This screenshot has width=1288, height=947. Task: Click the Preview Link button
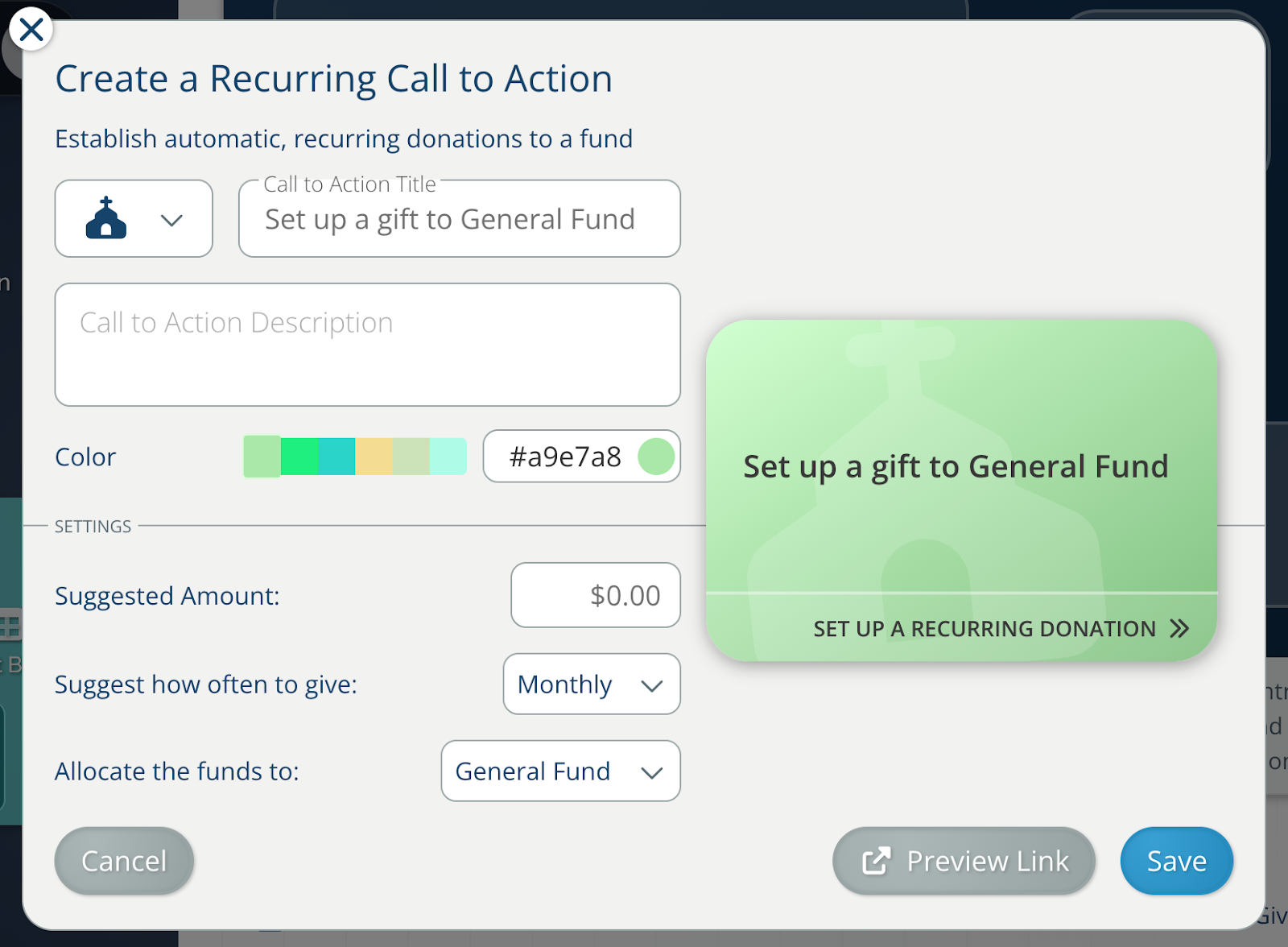click(964, 862)
